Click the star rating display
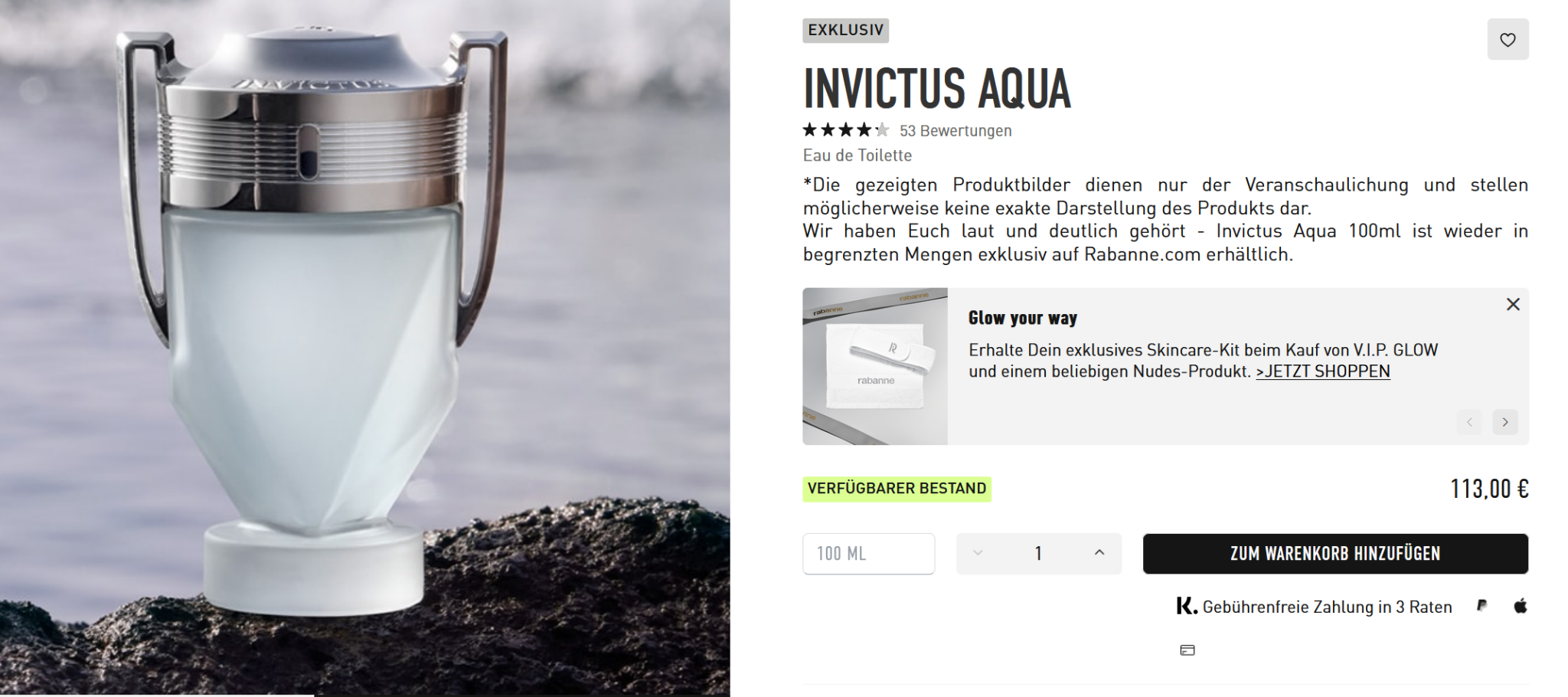Viewport: 1568px width, 697px height. point(846,130)
